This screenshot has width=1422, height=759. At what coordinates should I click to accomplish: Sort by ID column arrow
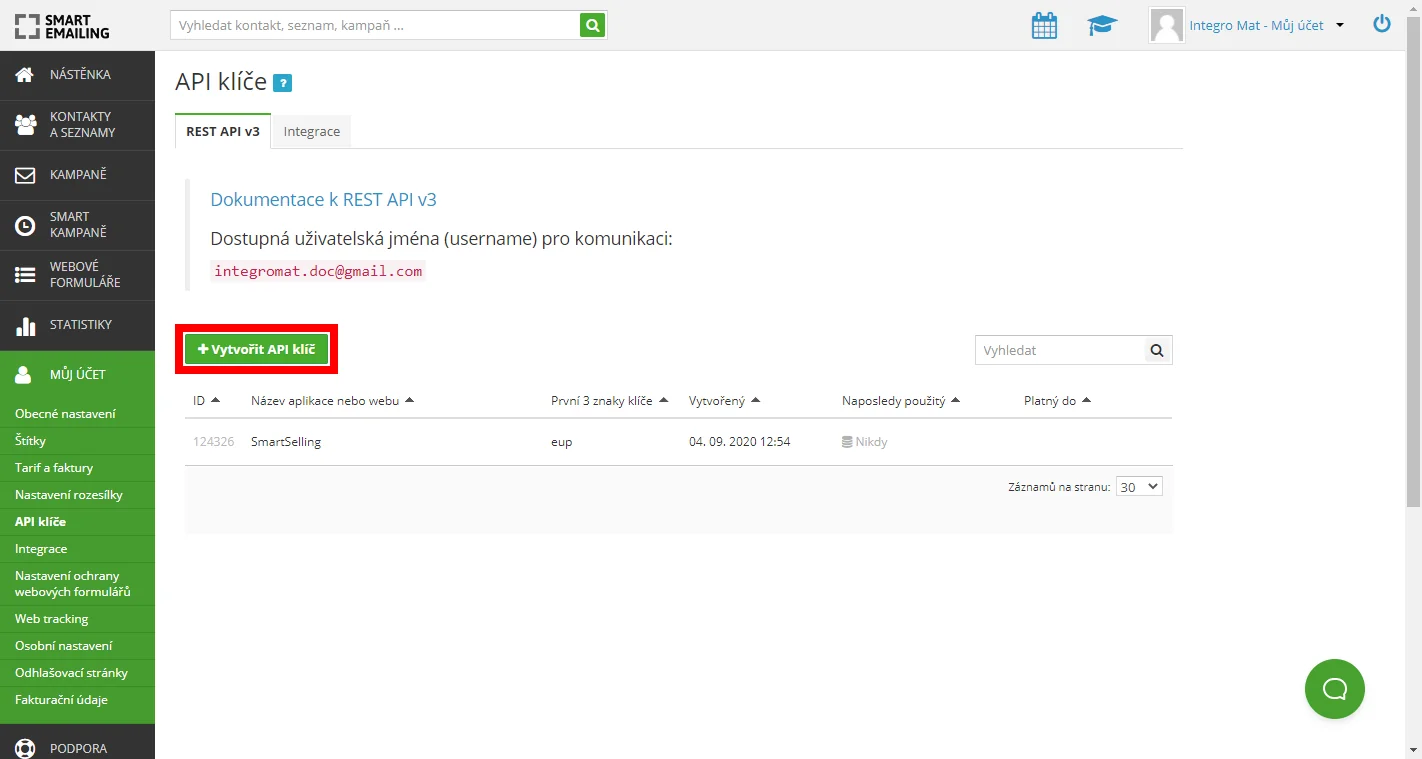(216, 400)
